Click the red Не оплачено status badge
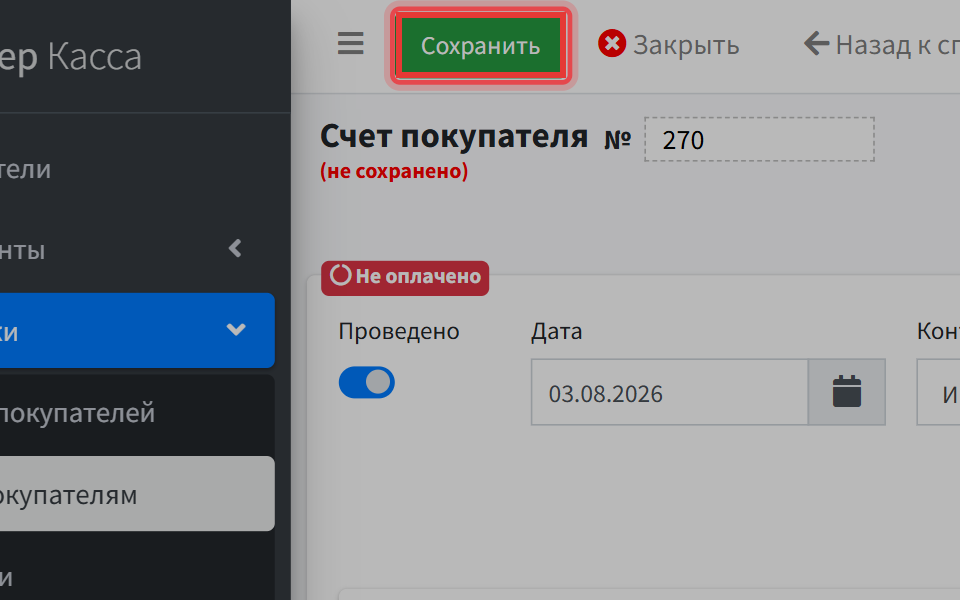 (x=405, y=278)
